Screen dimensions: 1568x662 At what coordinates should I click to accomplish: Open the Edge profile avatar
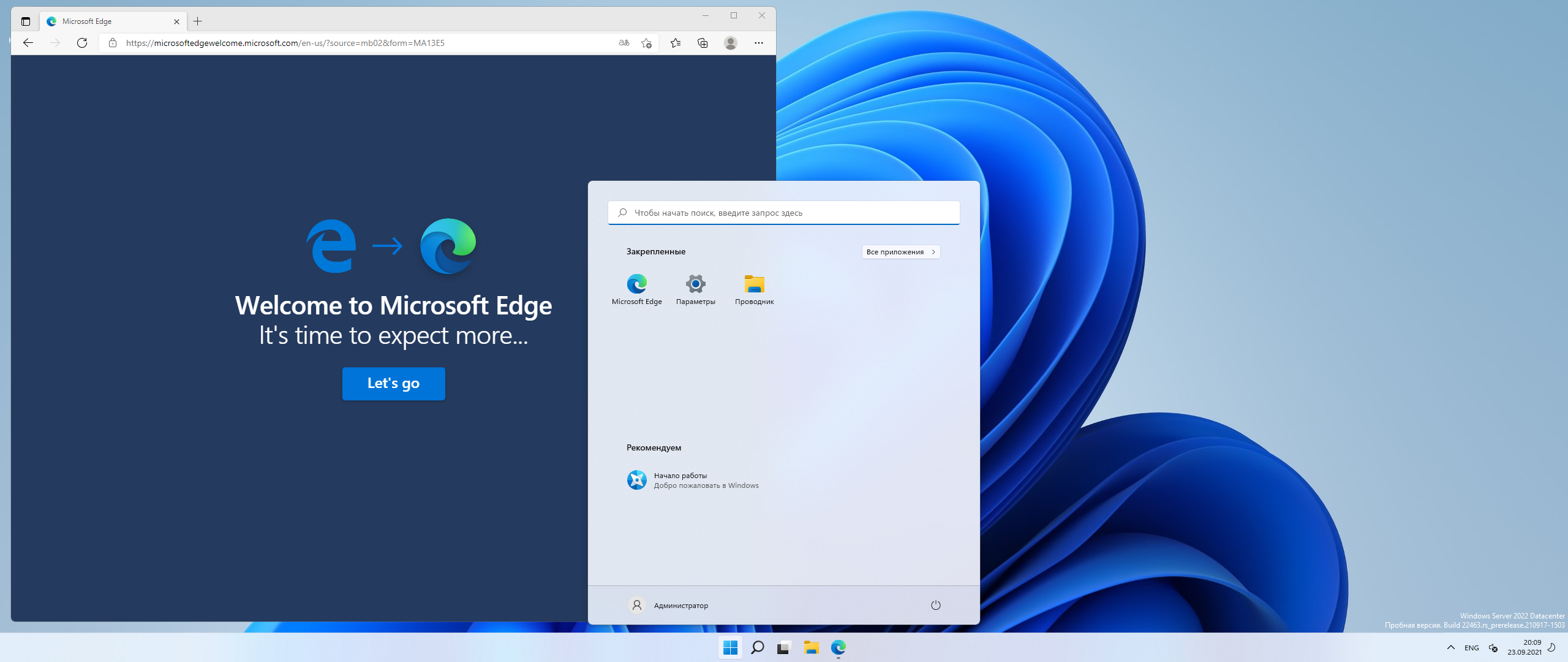tap(731, 43)
